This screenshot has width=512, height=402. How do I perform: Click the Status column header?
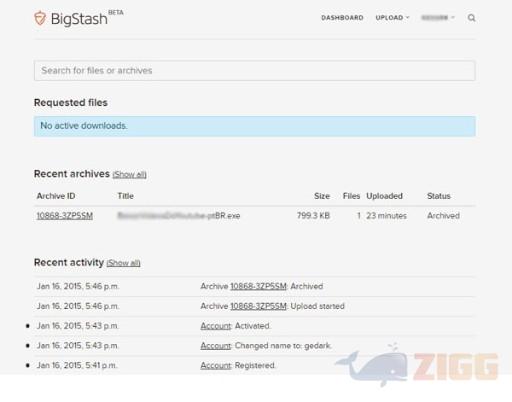(439, 196)
